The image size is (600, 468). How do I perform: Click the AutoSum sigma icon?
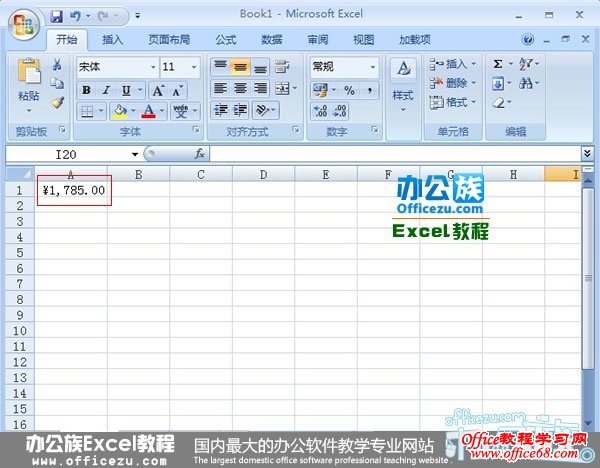(498, 64)
